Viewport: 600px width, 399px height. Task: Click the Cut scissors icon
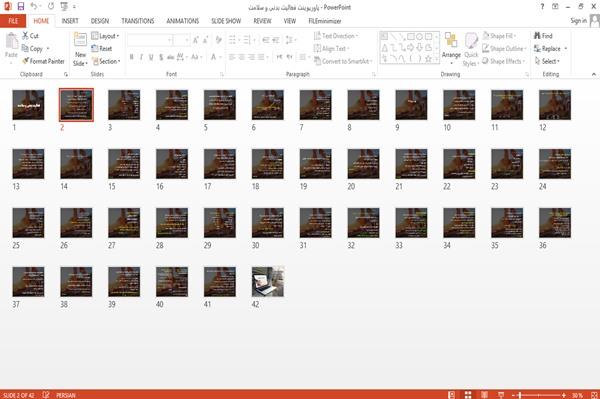pos(25,36)
